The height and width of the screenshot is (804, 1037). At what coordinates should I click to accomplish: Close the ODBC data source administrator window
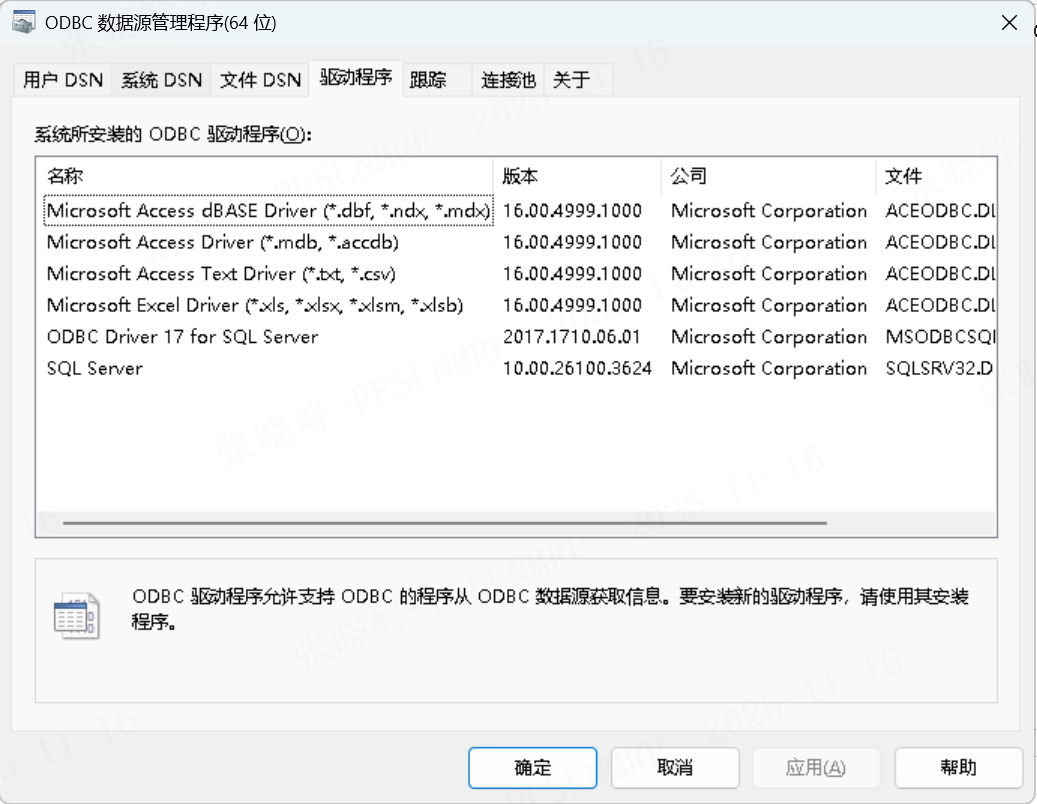(x=1009, y=23)
